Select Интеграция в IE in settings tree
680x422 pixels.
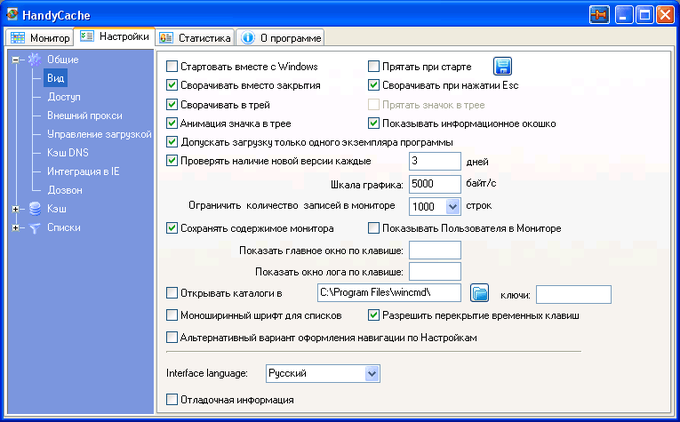coord(83,171)
